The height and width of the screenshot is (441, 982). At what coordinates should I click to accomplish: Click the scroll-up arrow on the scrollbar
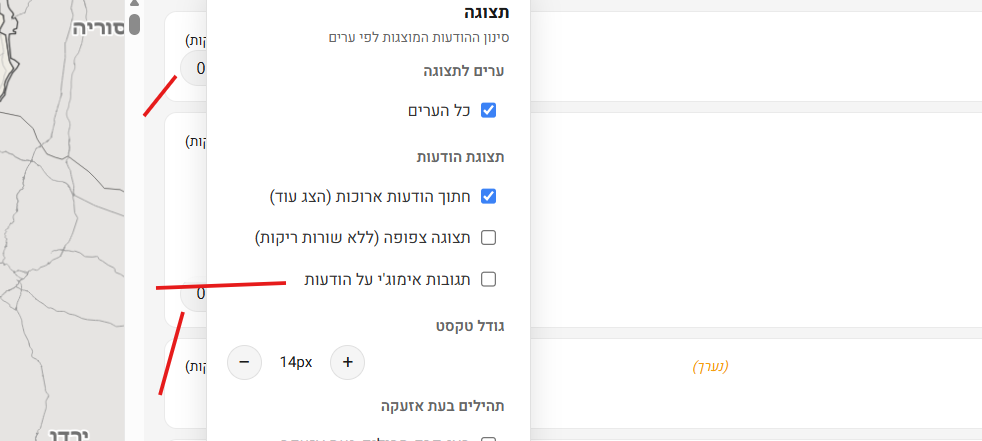point(134,3)
